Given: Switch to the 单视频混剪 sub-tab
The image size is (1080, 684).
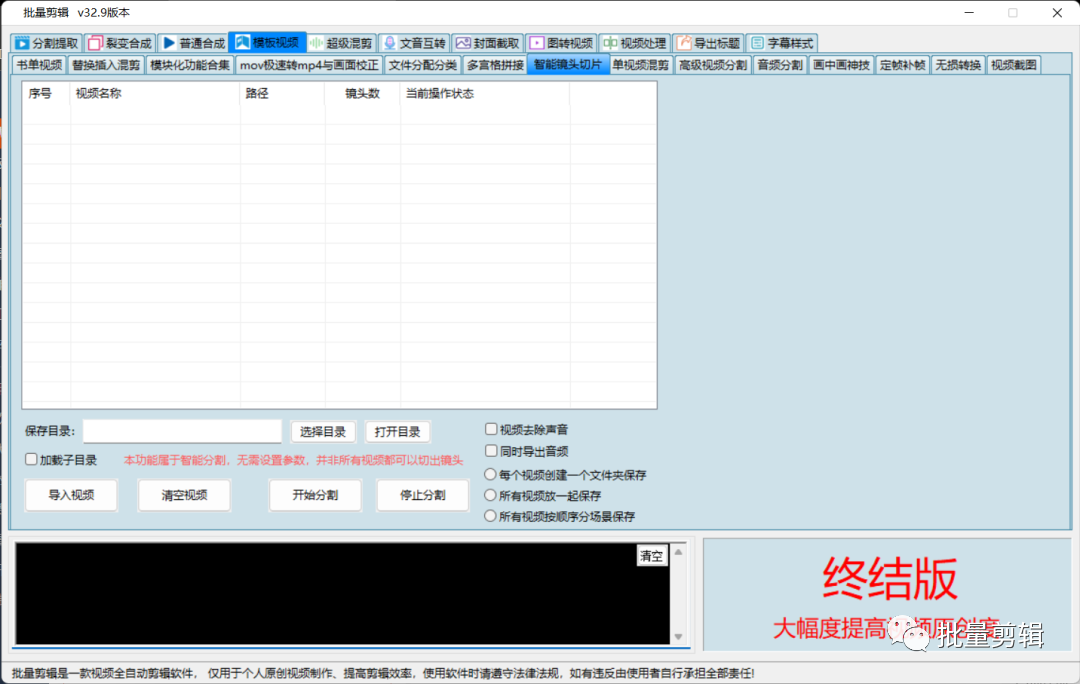Looking at the screenshot, I should coord(641,65).
